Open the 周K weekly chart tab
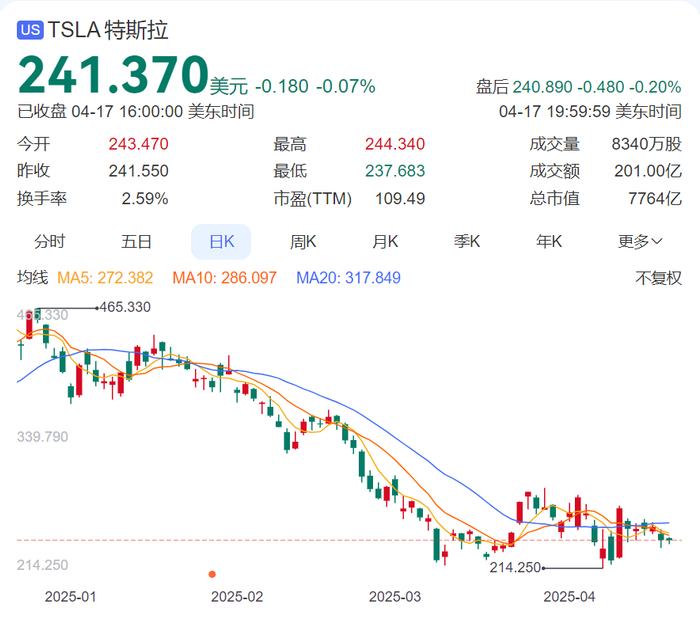 (303, 241)
